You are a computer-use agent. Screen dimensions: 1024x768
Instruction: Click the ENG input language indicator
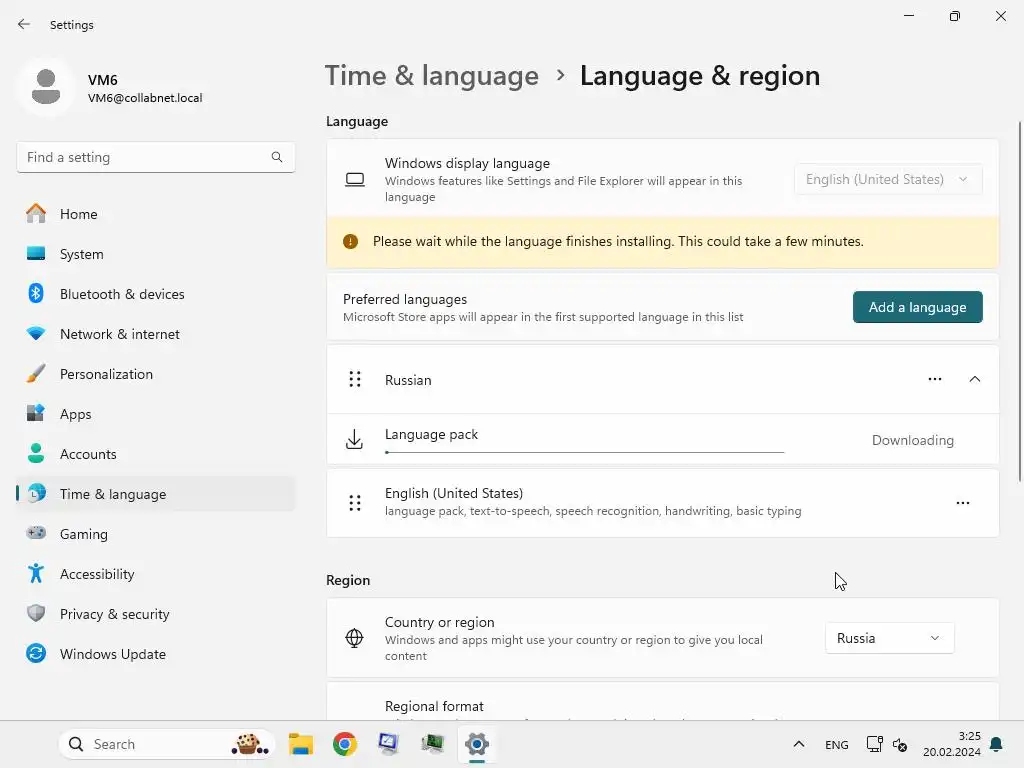pyautogui.click(x=837, y=744)
